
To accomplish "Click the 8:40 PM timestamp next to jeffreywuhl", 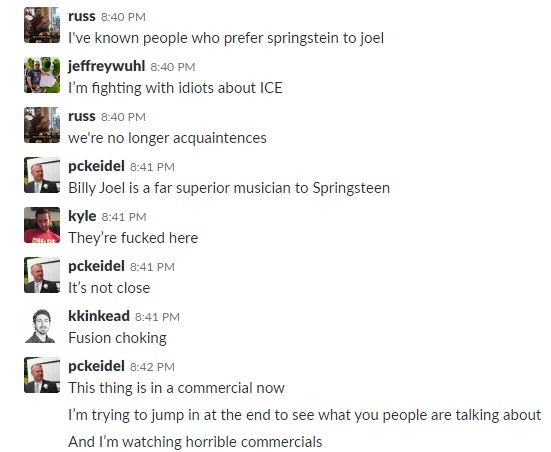I will tap(173, 67).
